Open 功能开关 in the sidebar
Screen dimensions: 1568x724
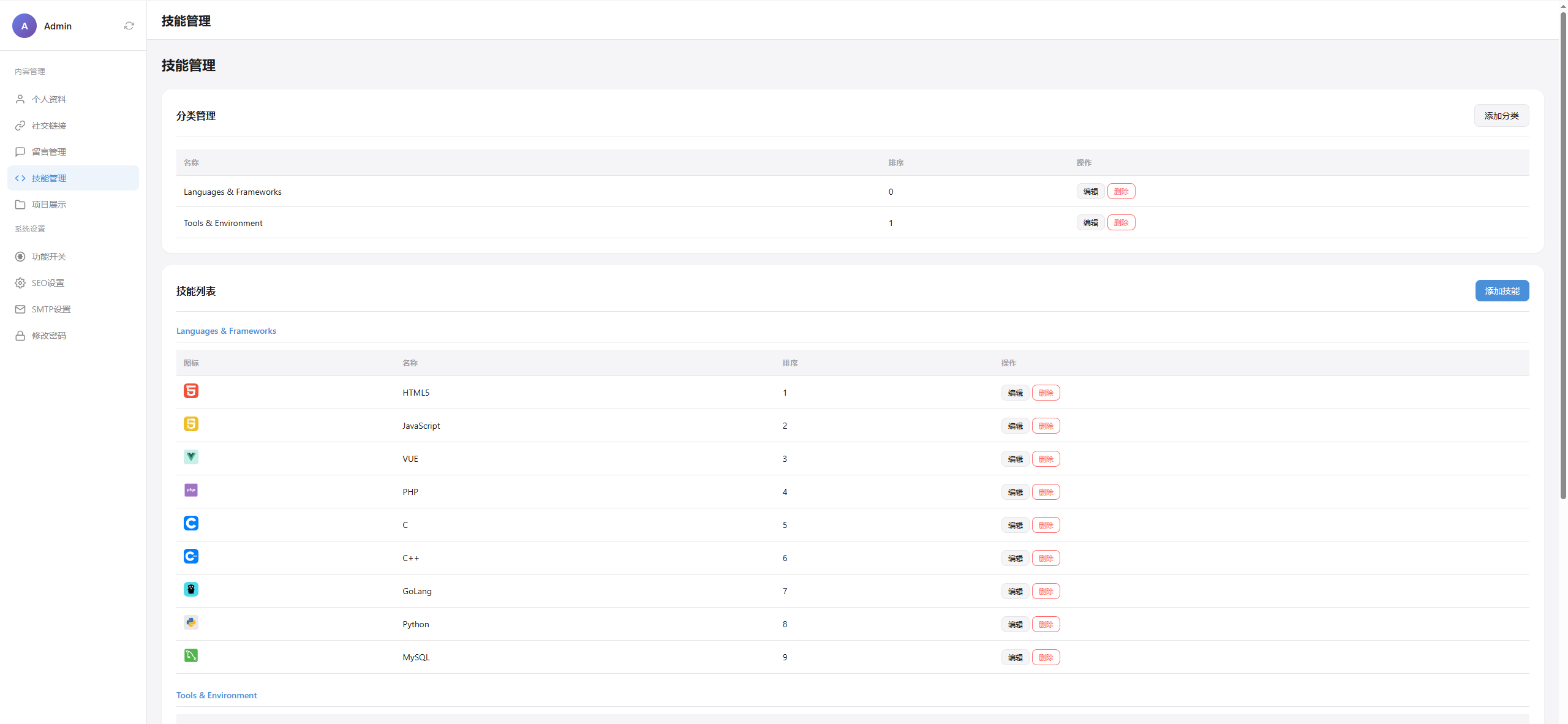coord(49,257)
